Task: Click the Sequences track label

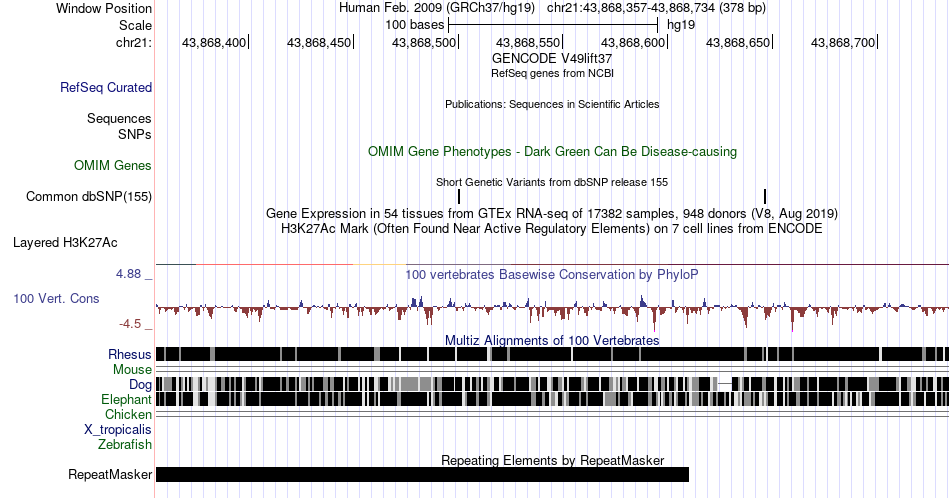Action: click(119, 118)
